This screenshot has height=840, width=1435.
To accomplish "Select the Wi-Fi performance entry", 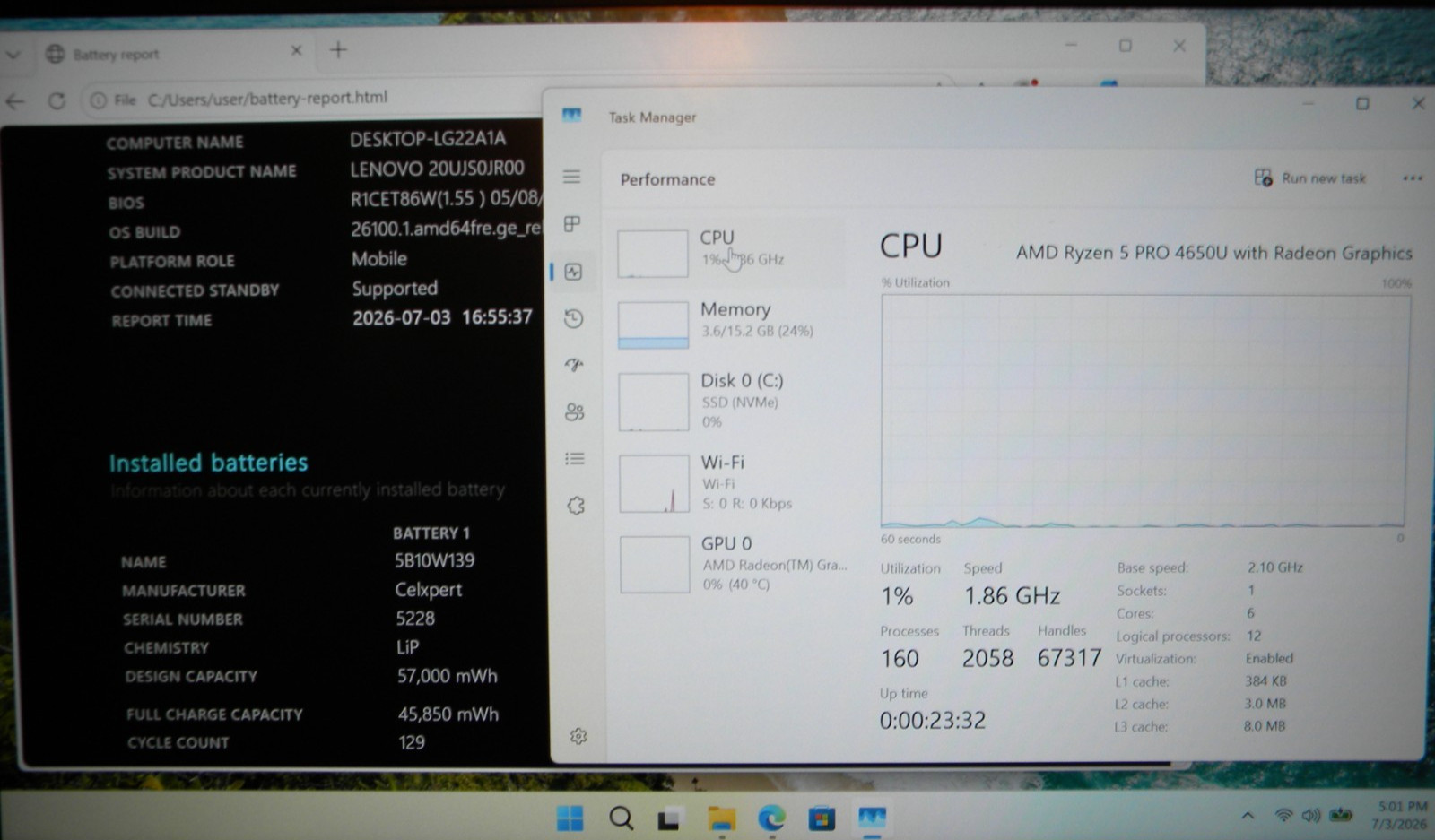I will coord(730,482).
